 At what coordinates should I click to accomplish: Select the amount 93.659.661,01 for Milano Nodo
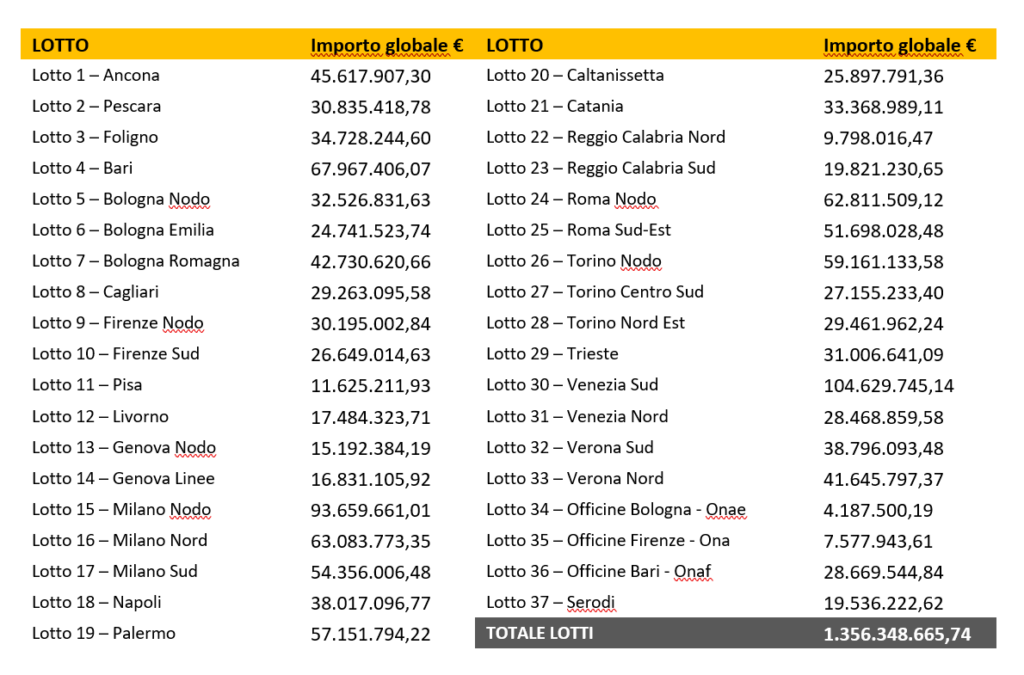370,510
